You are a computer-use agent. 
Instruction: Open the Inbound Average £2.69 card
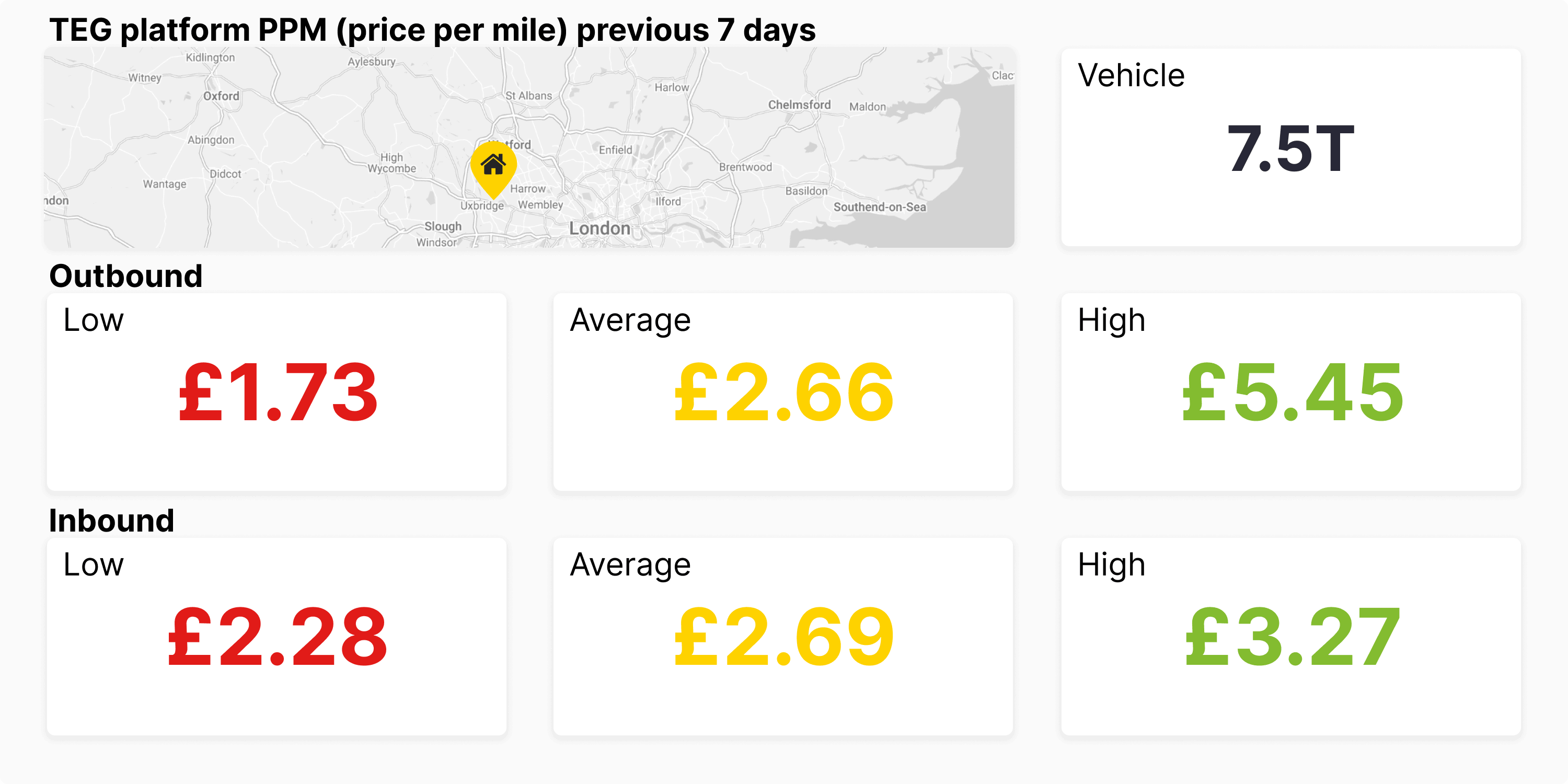[x=783, y=636]
